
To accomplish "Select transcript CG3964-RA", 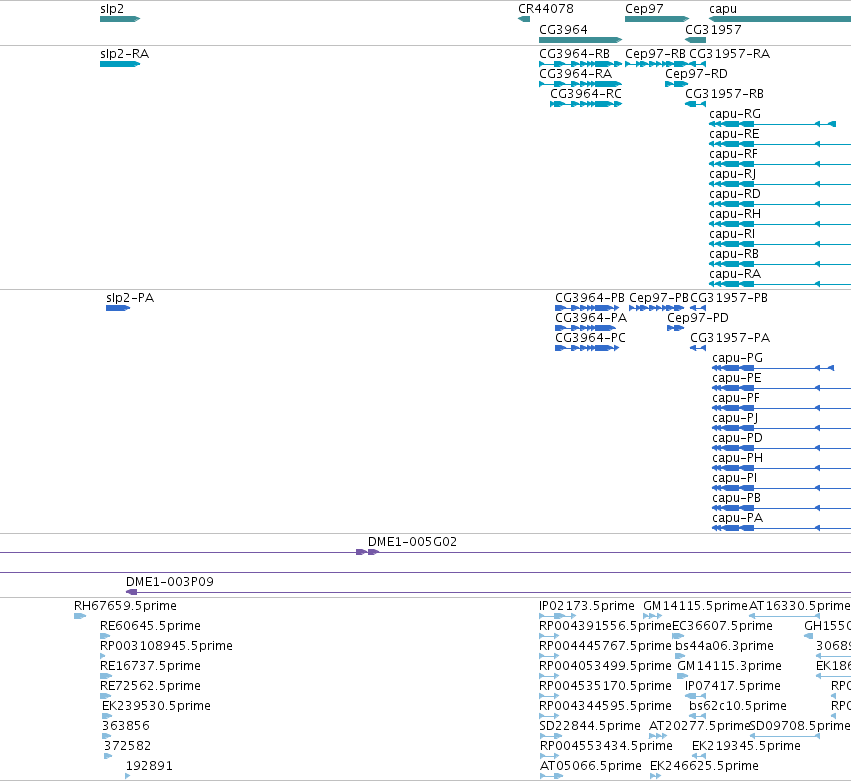I will coord(580,84).
